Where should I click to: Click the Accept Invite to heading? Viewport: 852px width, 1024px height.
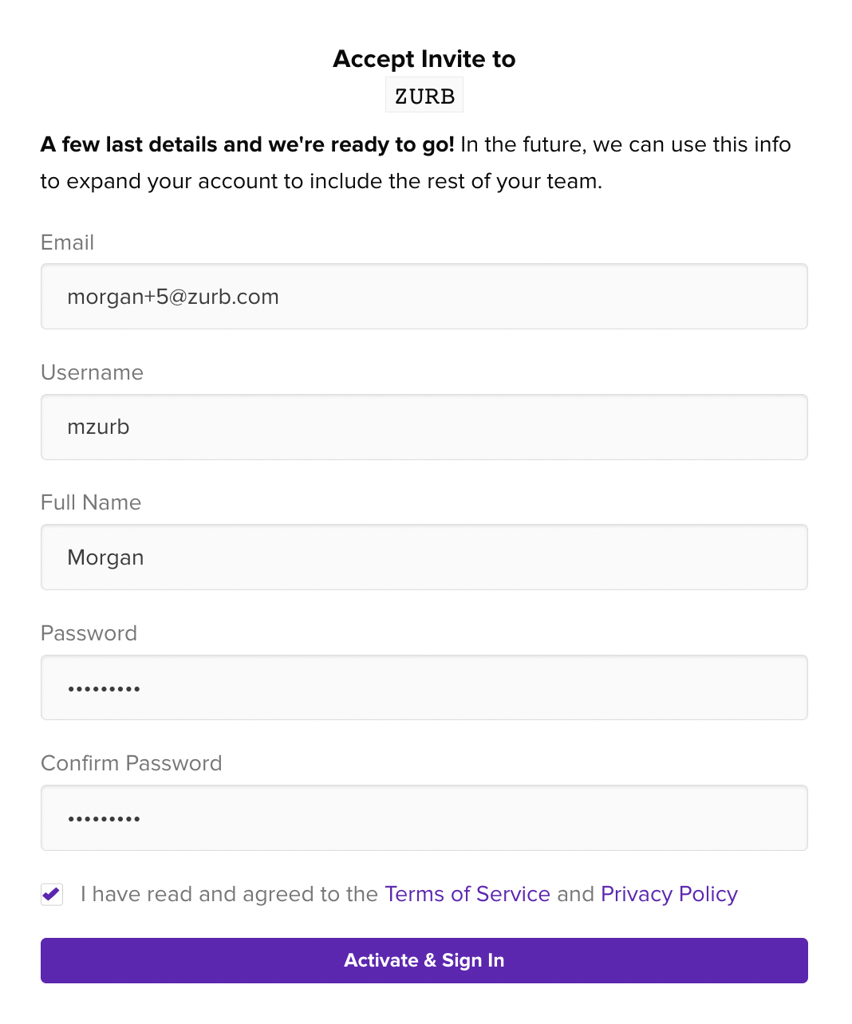point(424,59)
